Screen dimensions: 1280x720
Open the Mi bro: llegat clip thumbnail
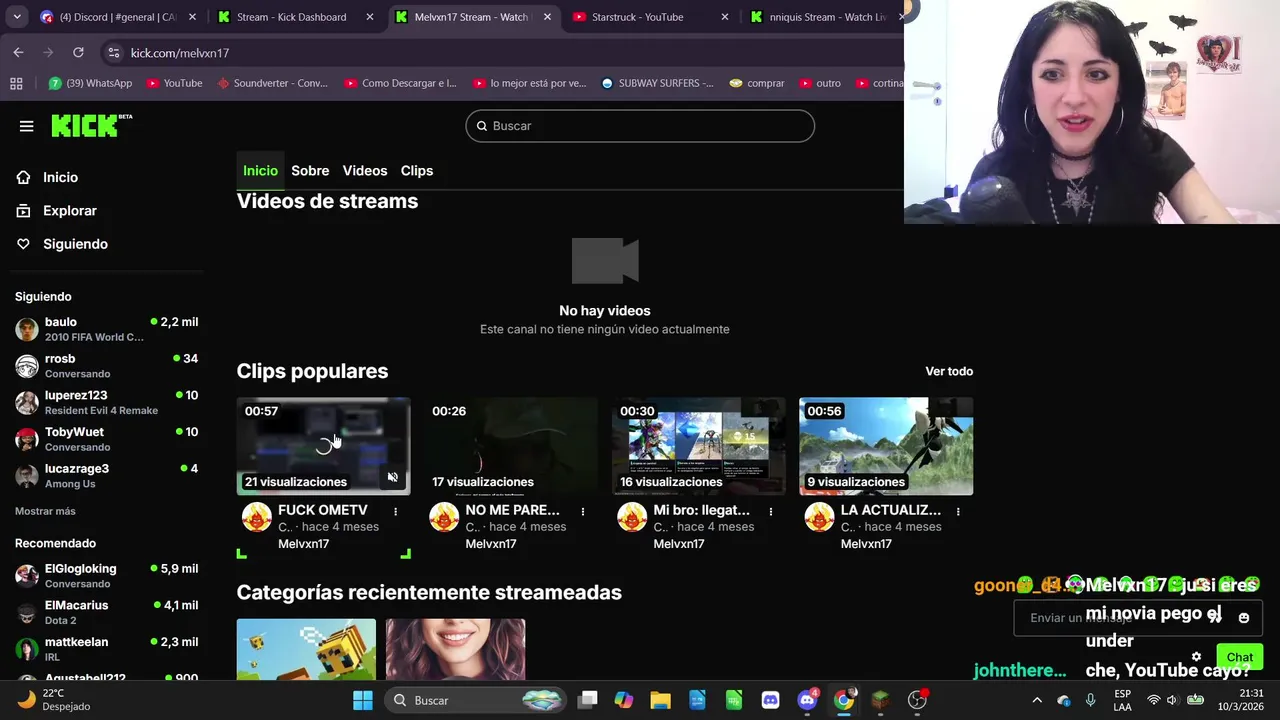coord(699,446)
